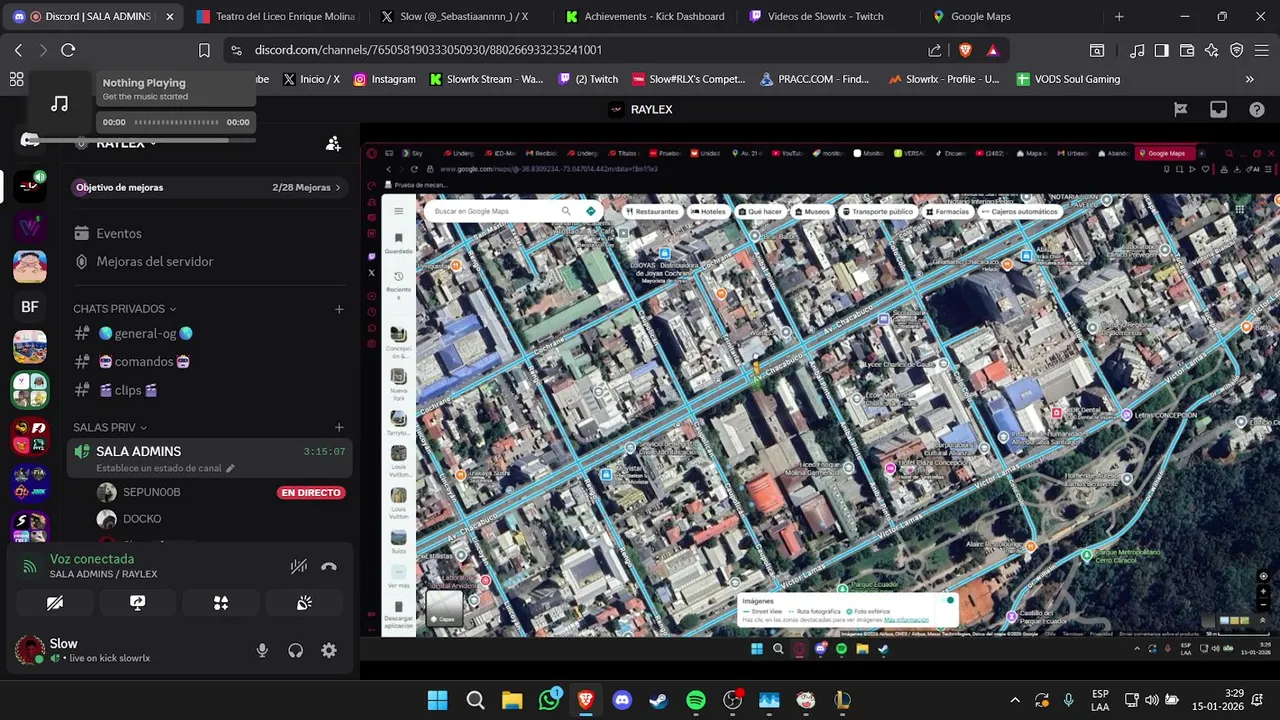The image size is (1280, 720).
Task: Open Discord user settings gear
Action: pyautogui.click(x=329, y=650)
